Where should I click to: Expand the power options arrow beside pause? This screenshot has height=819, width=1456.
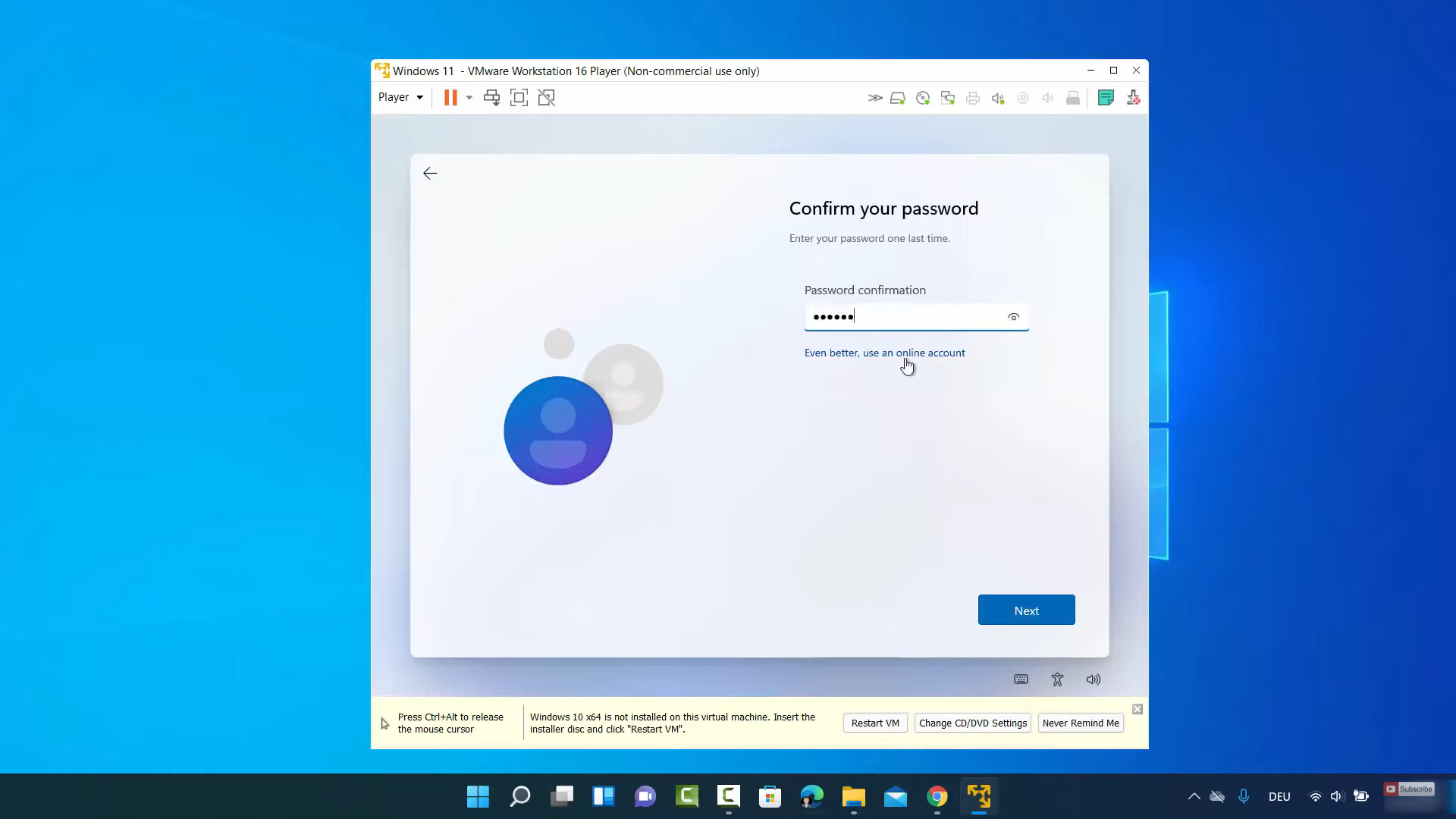tap(469, 98)
